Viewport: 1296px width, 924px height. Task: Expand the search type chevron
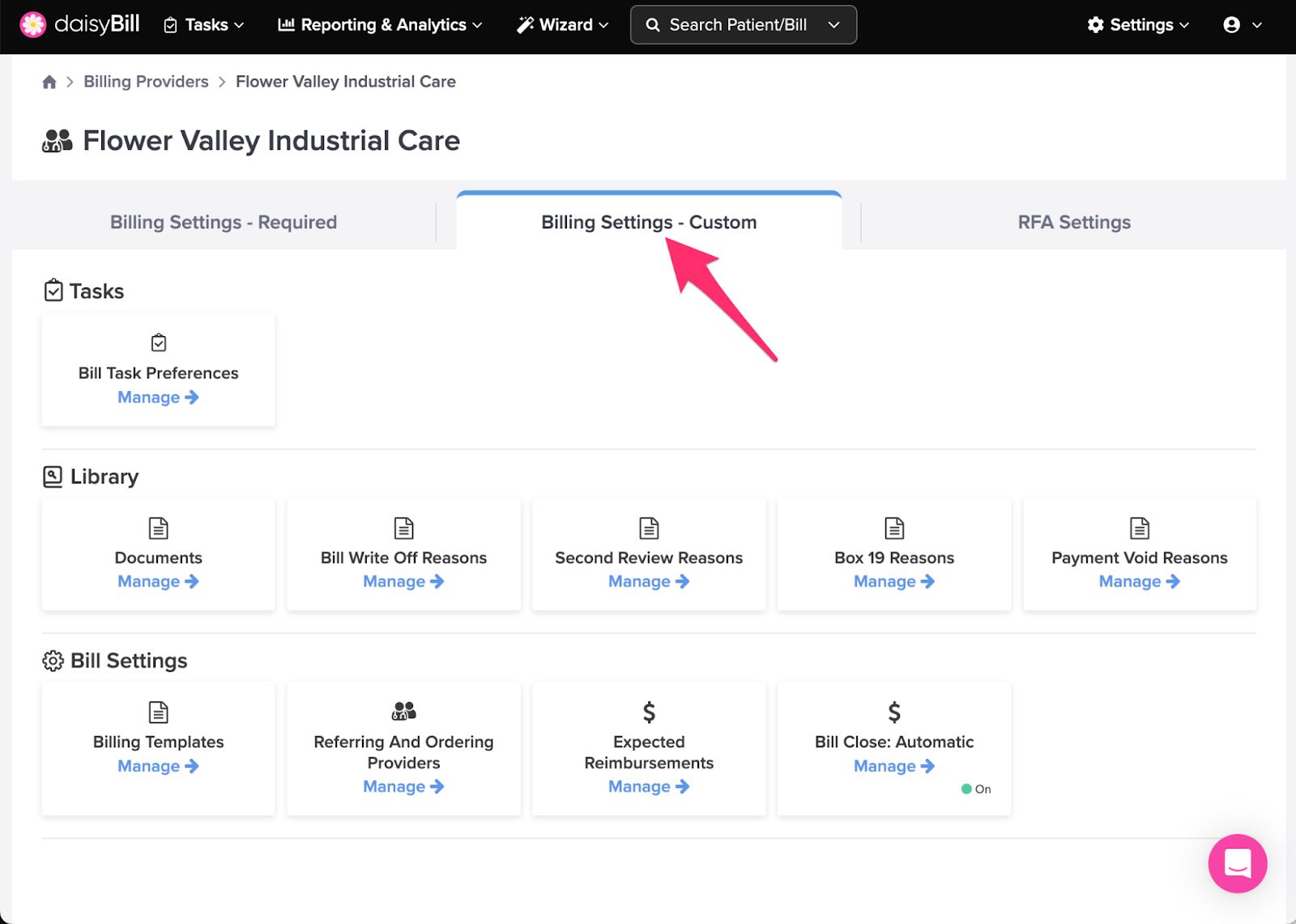[x=833, y=25]
